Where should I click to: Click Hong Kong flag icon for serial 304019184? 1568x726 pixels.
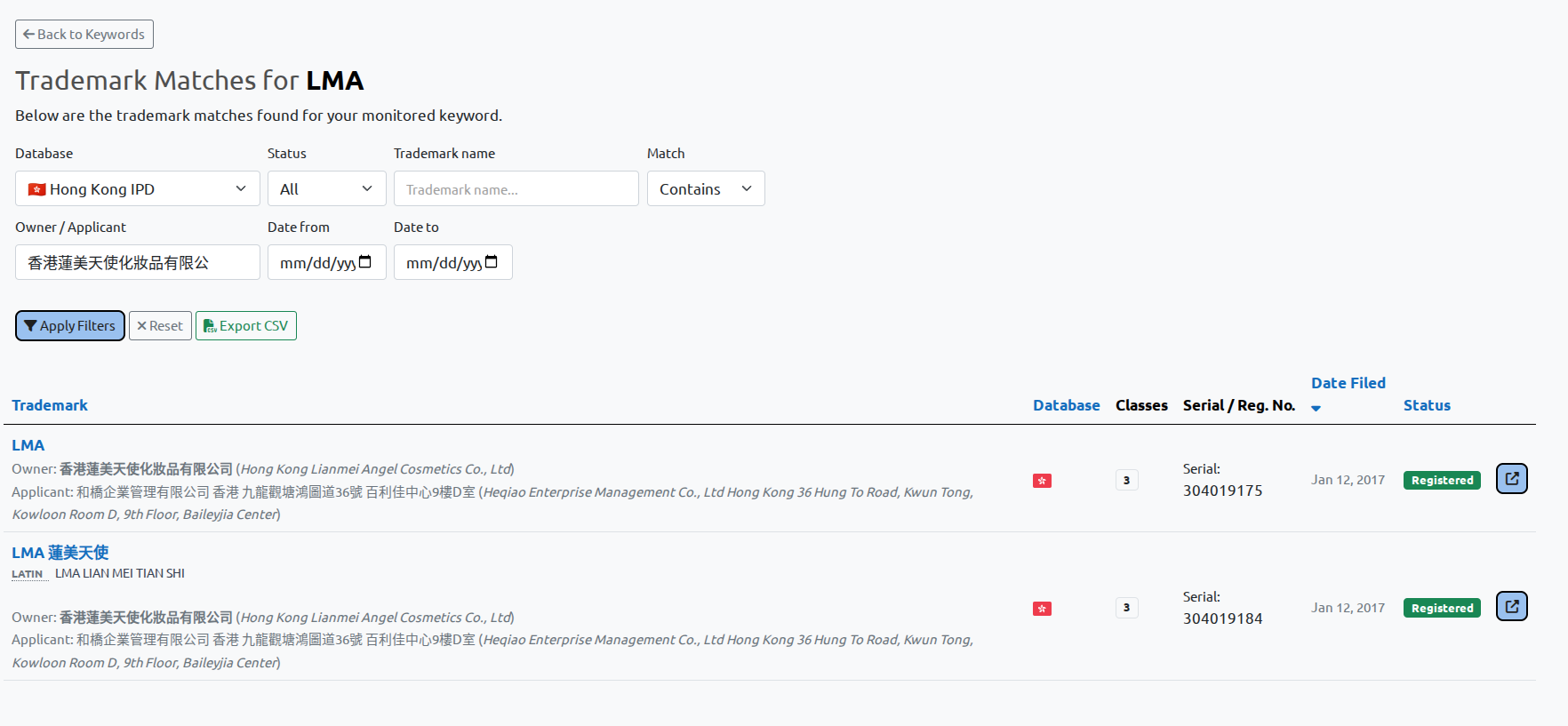pos(1043,609)
